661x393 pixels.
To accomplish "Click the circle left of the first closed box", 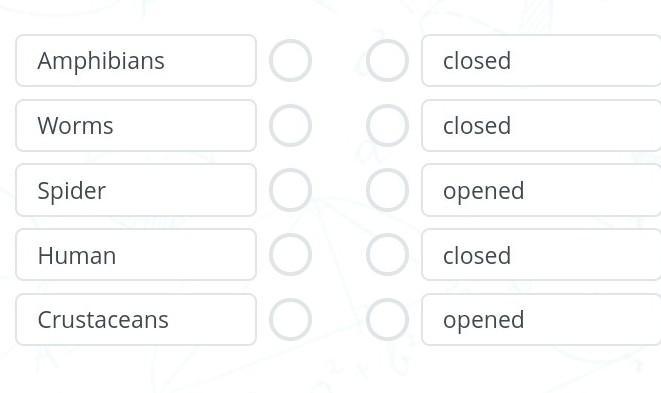I will click(387, 60).
